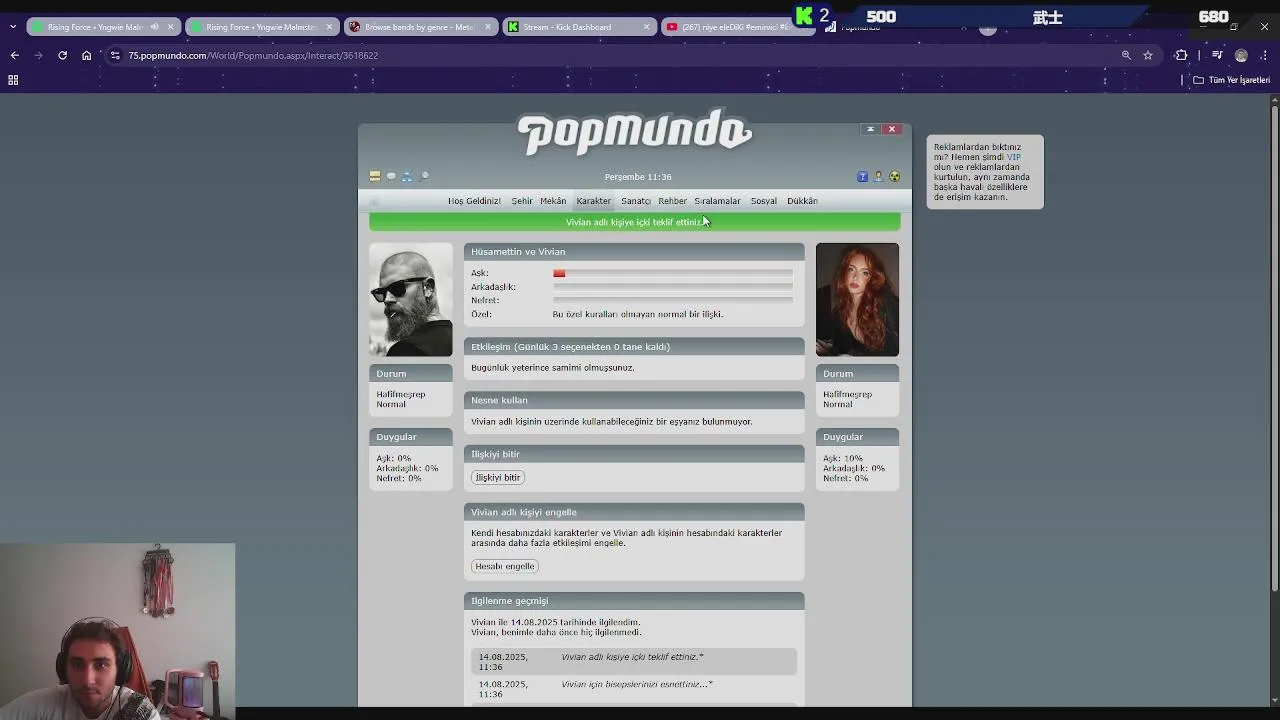Click the 'Perşembe 11:36' clock text
This screenshot has width=1280, height=720.
tap(638, 177)
